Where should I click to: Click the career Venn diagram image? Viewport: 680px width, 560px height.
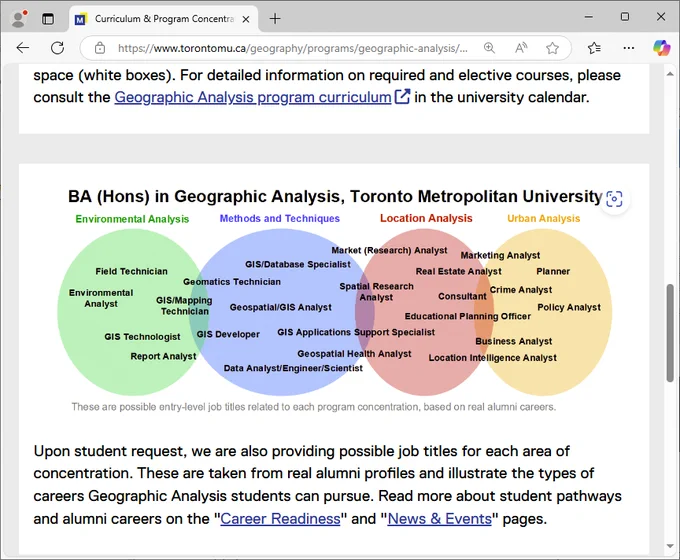pos(335,299)
